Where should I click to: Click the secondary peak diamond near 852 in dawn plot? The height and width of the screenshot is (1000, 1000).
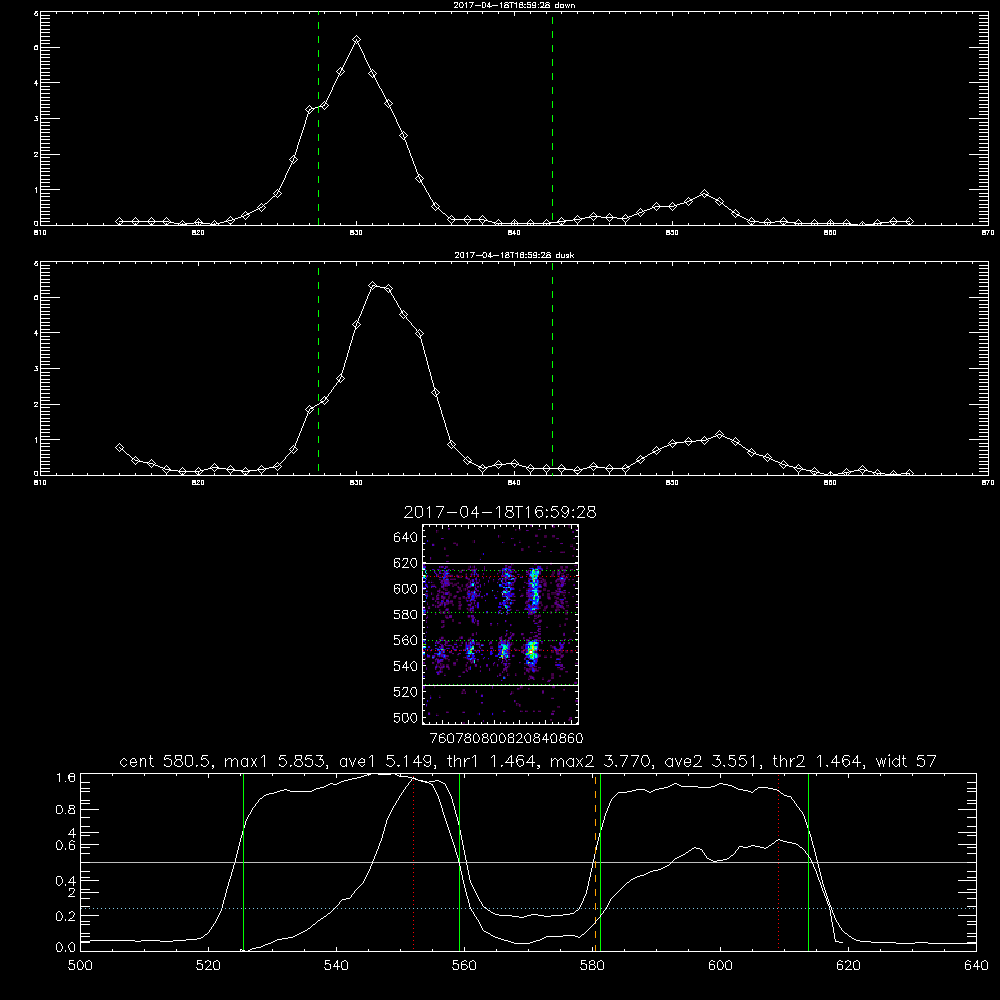(704, 193)
